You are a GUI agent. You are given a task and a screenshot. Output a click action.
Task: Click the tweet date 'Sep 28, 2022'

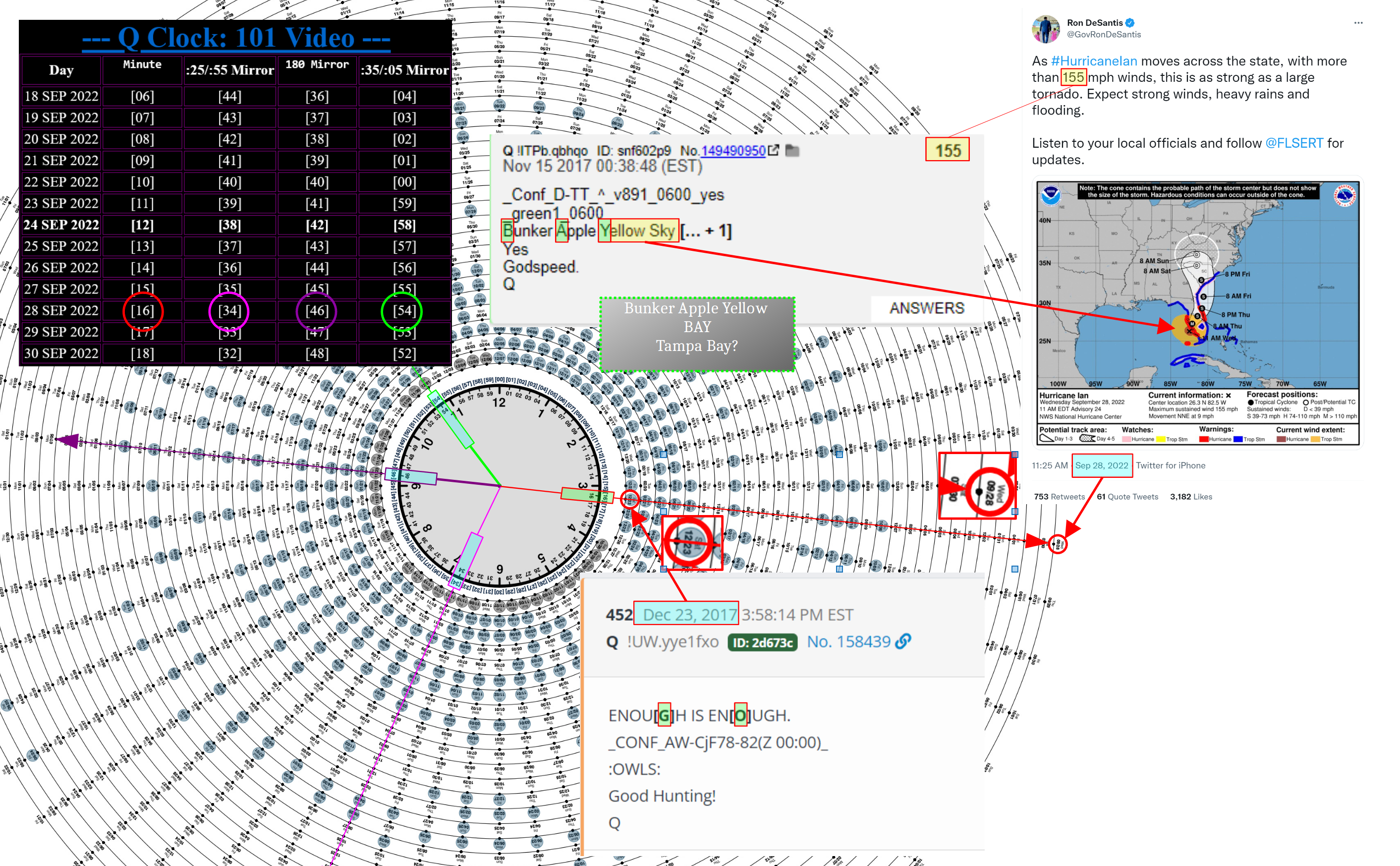click(1102, 465)
